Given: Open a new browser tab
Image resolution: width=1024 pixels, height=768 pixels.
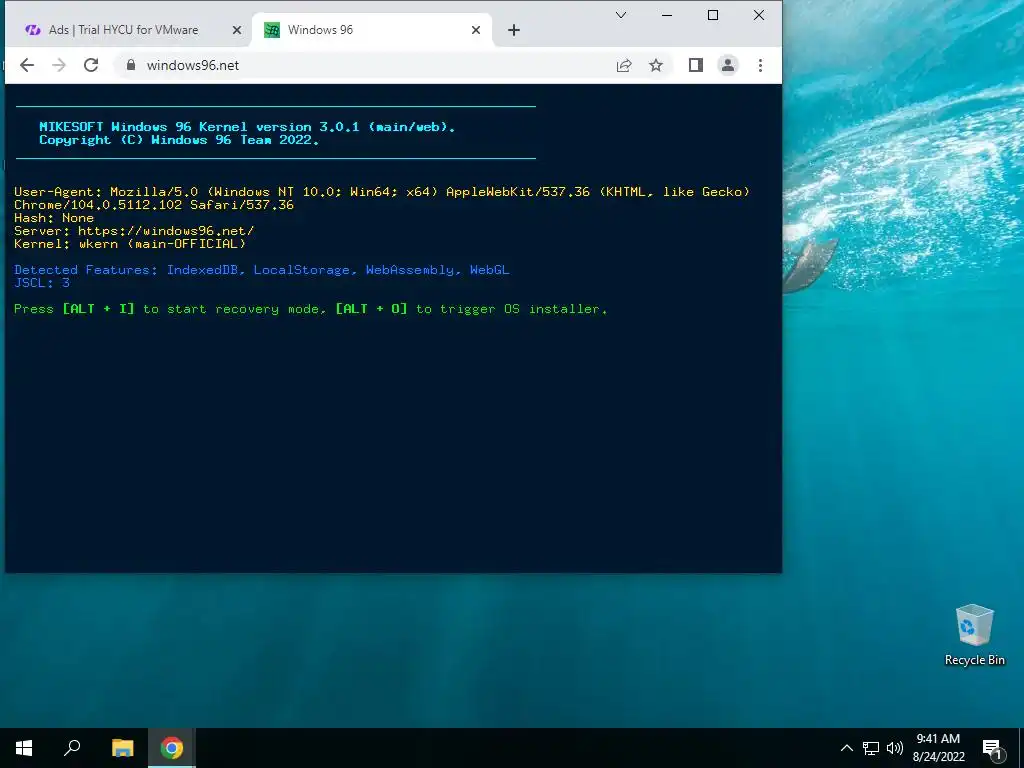Looking at the screenshot, I should click(514, 30).
